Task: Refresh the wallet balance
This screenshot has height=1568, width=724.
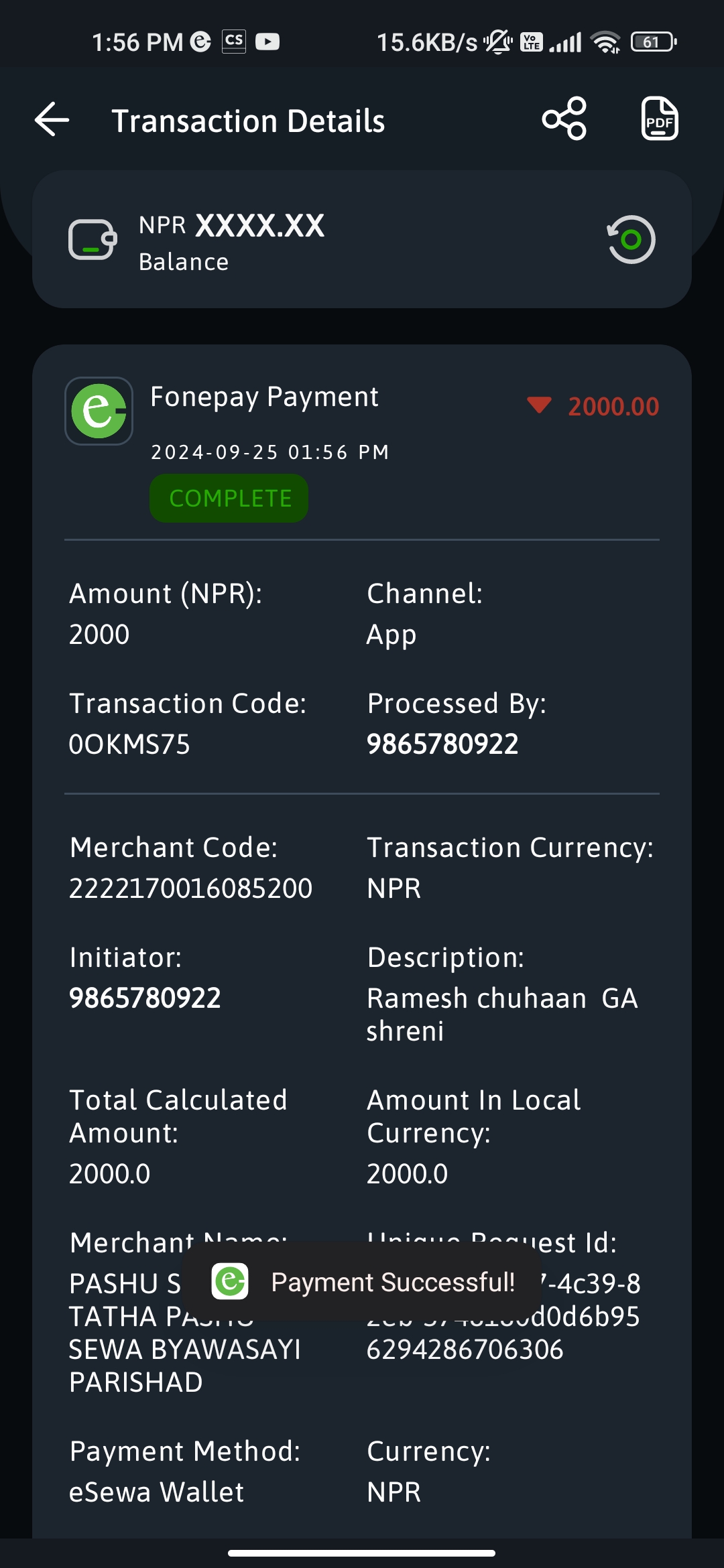Action: pos(631,239)
